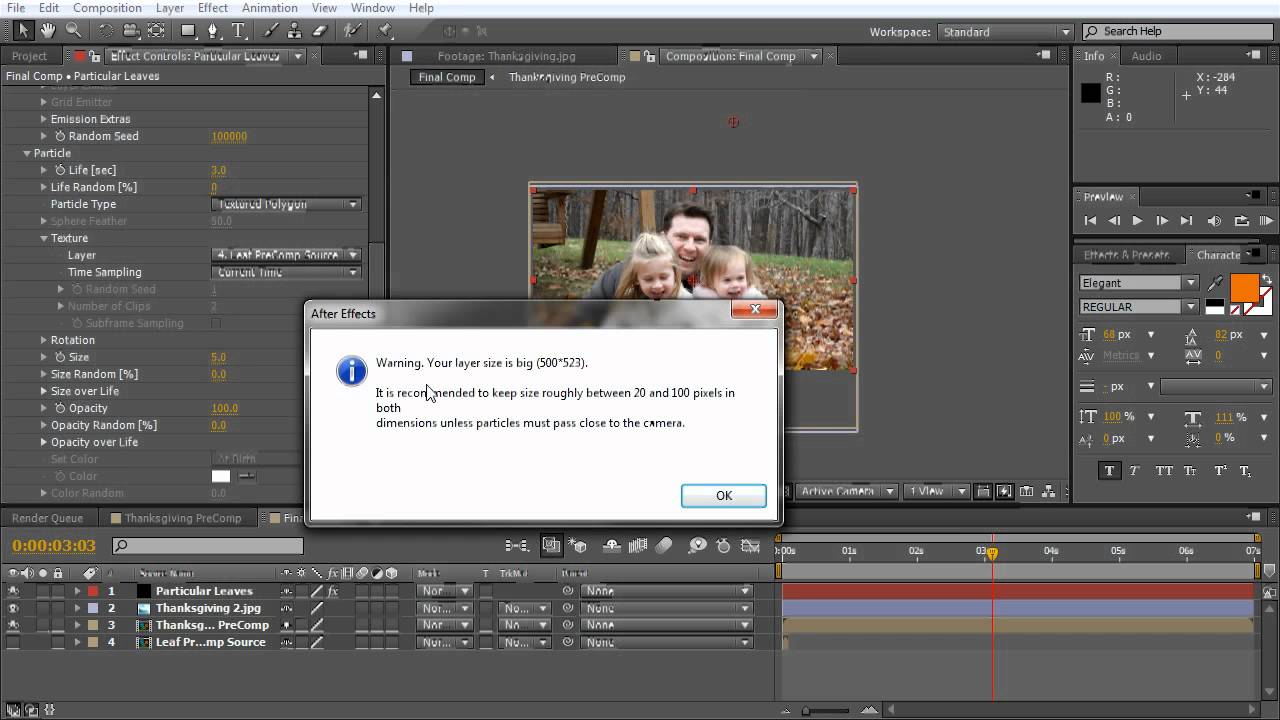Enable Faux Bold text style

tap(1109, 471)
